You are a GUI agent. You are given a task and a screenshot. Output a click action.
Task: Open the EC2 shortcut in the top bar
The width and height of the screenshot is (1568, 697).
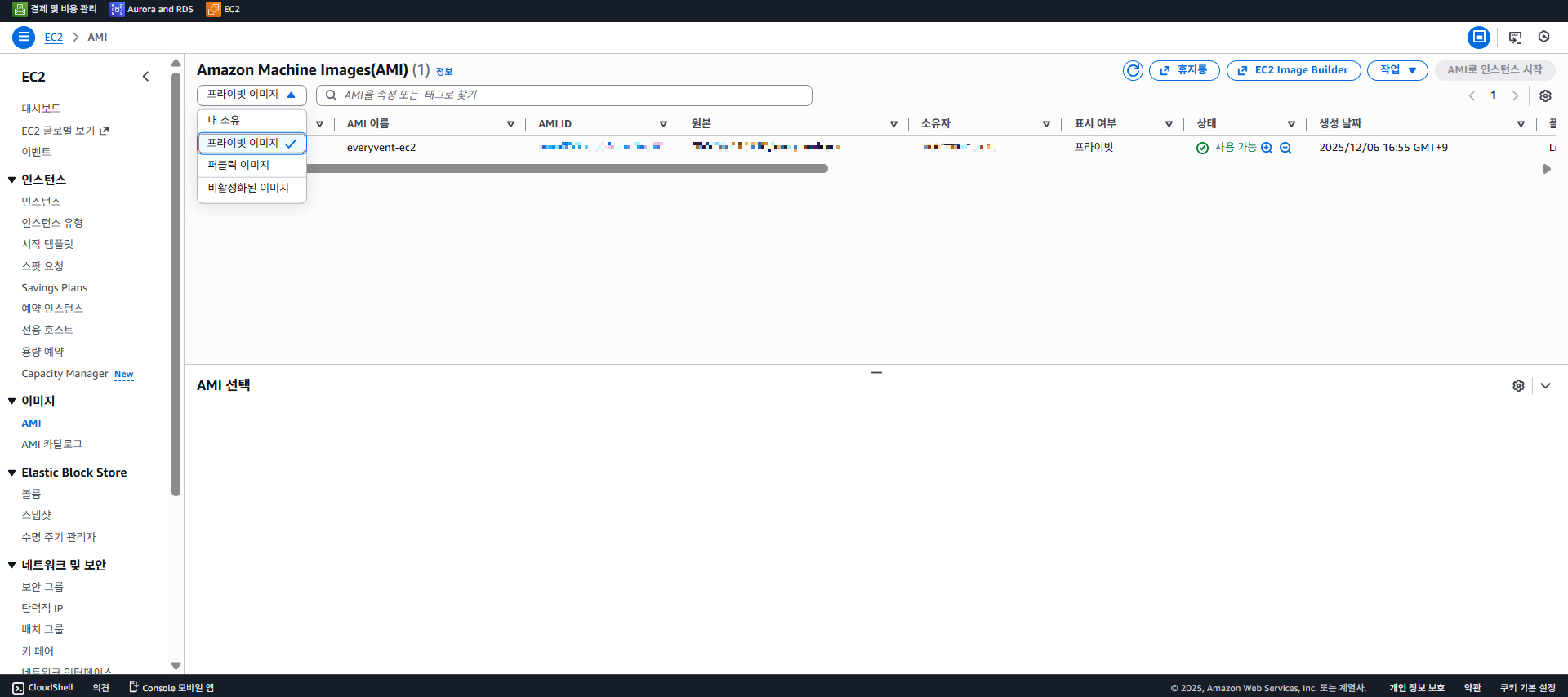coord(224,9)
